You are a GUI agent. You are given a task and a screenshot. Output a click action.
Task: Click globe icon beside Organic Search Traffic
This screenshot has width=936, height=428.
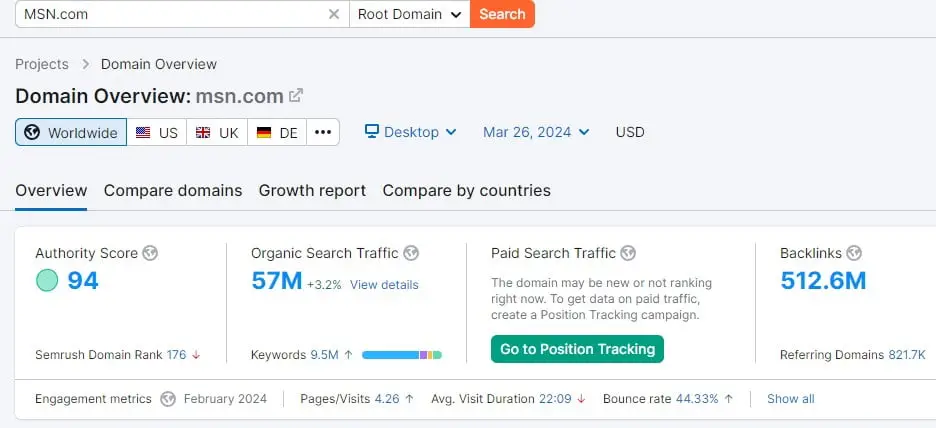411,253
